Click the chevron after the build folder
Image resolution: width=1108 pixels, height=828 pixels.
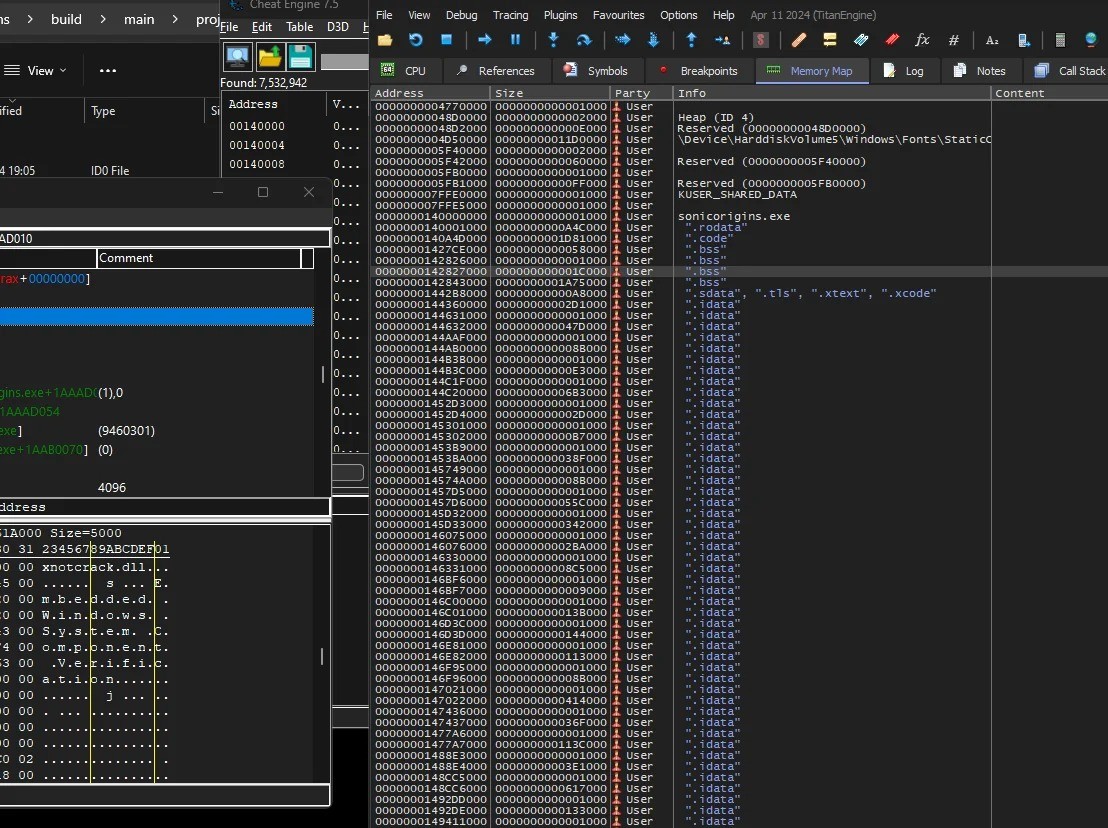click(103, 19)
